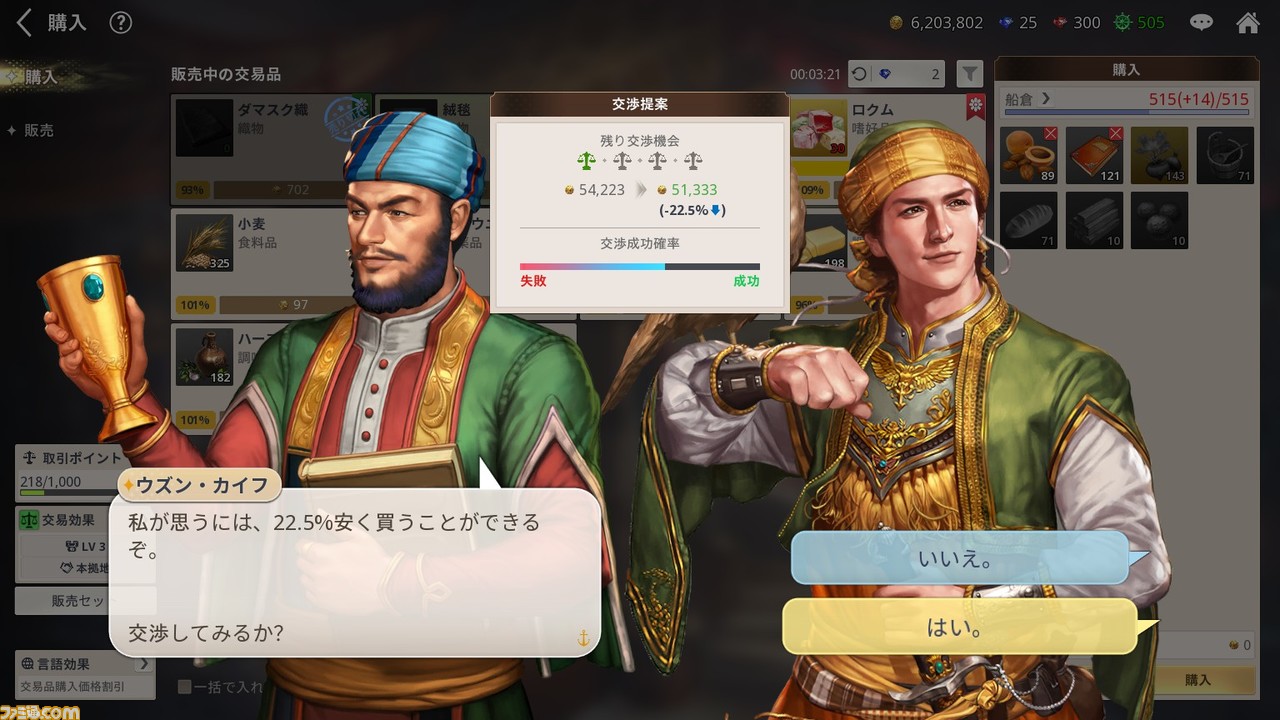Toggle the 一括で入れ checkbox
This screenshot has width=1280, height=720.
pos(184,687)
